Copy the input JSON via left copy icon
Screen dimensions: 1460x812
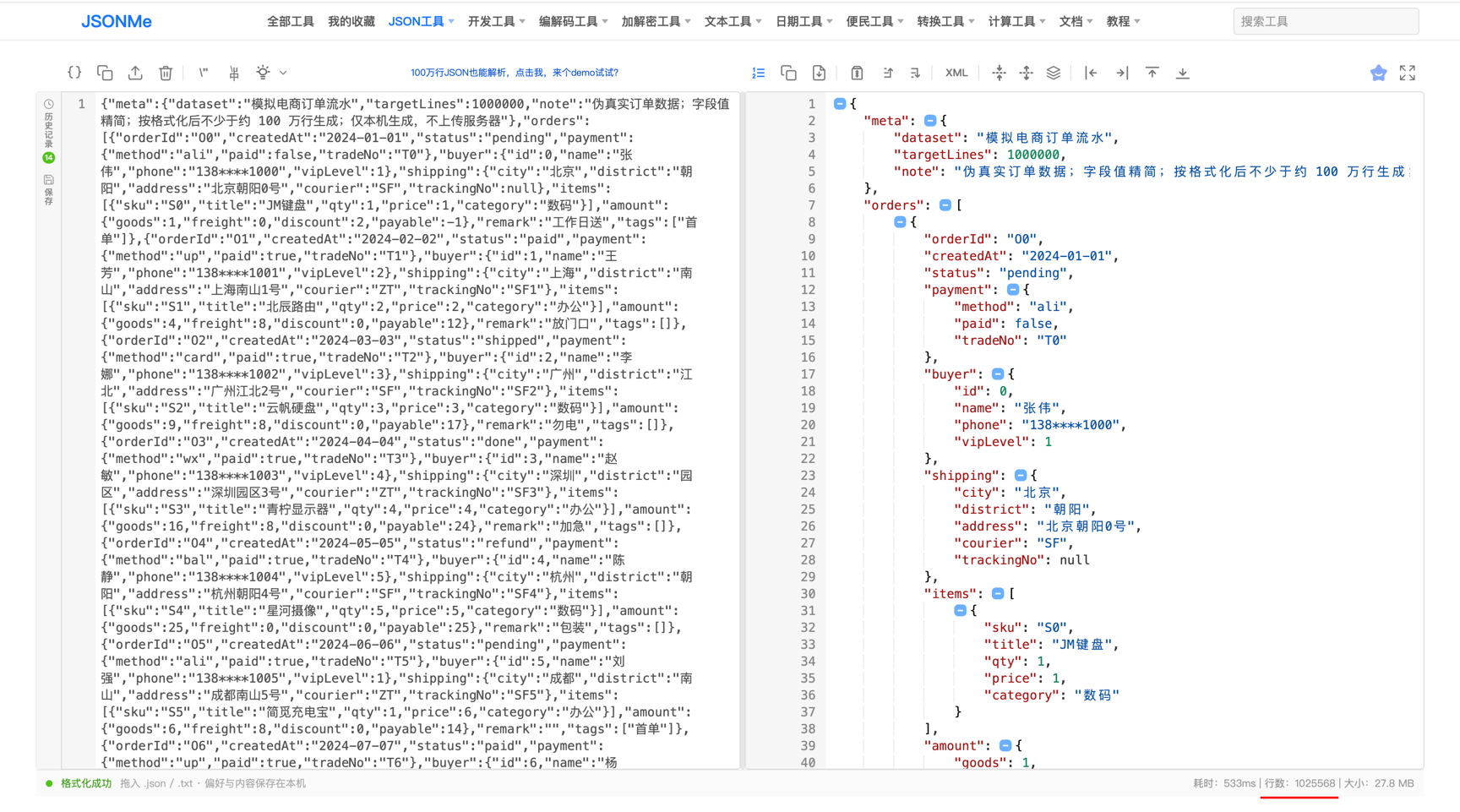coord(105,73)
